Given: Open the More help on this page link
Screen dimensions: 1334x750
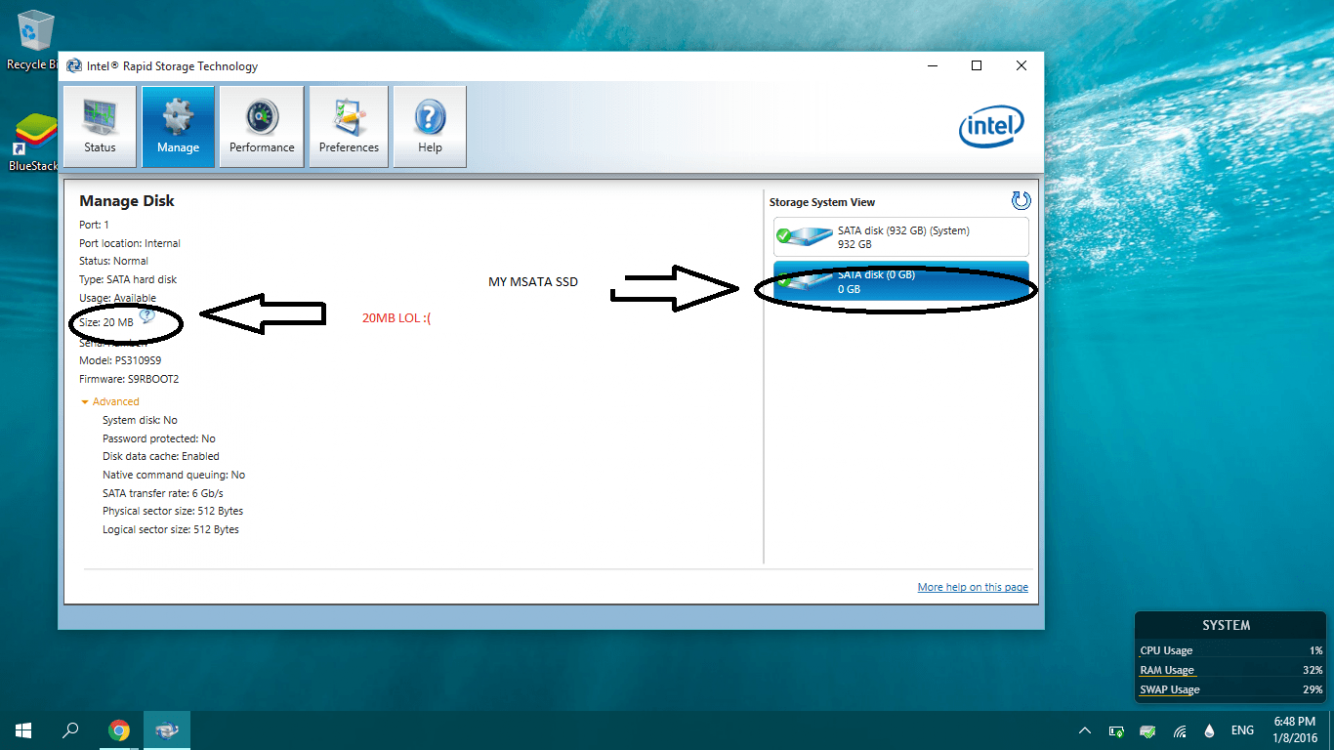Looking at the screenshot, I should pos(972,587).
